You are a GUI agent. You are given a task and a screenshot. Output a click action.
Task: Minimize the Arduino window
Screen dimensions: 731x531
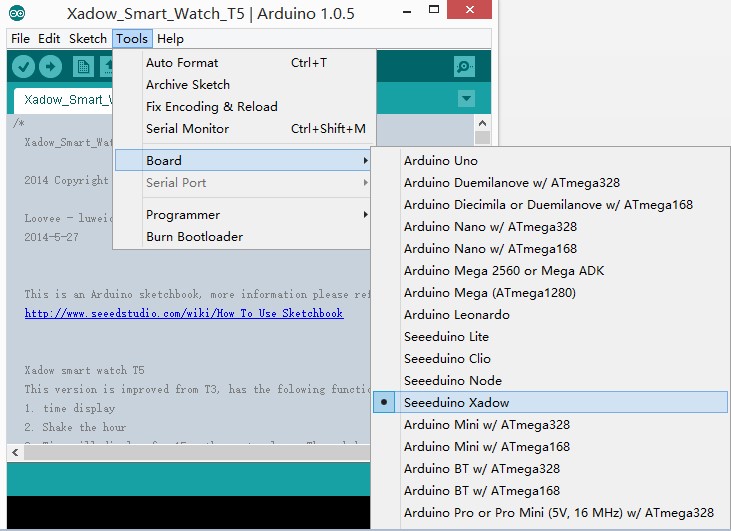pos(407,10)
